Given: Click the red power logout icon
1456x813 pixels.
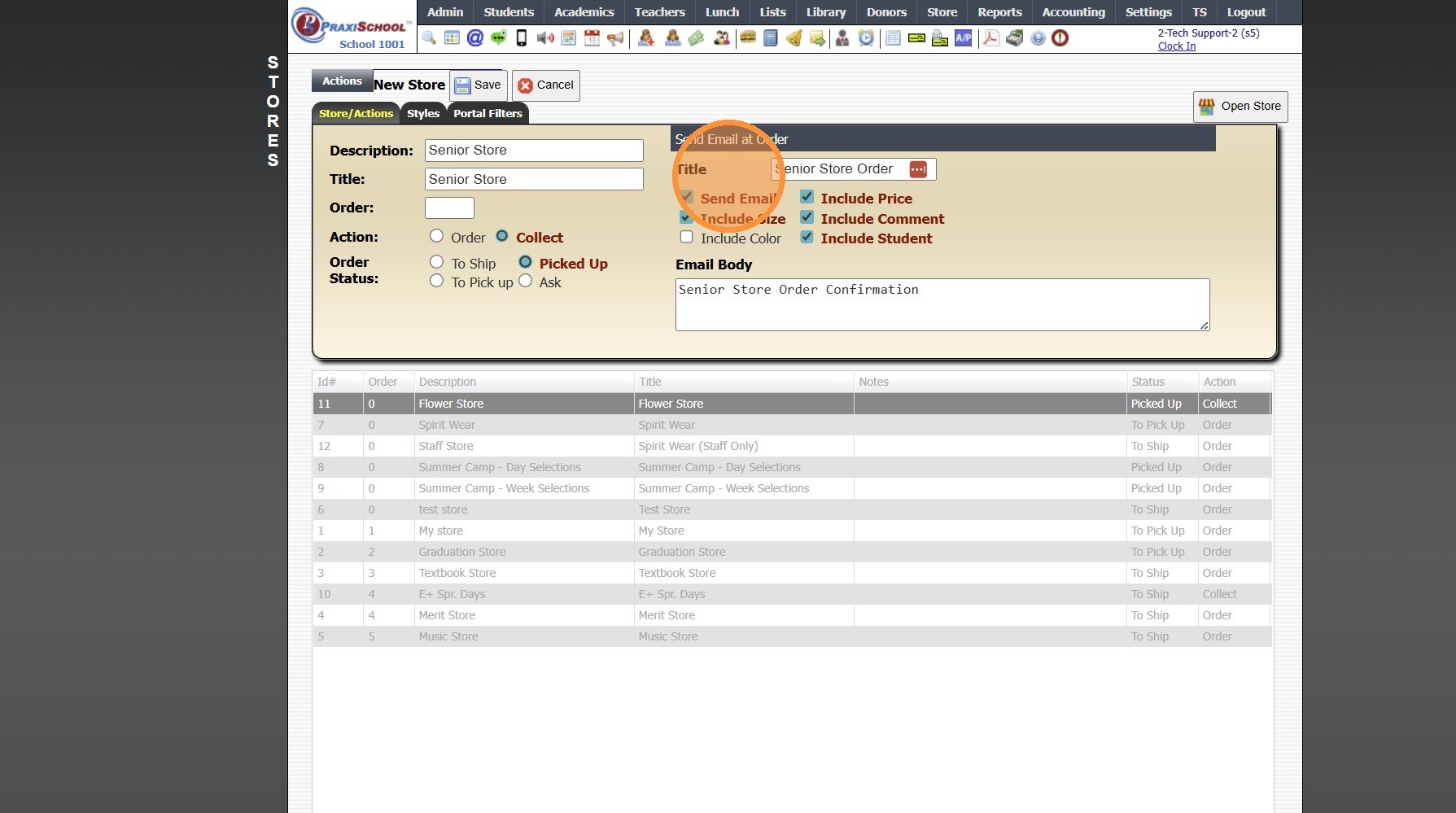Looking at the screenshot, I should pos(1060,38).
